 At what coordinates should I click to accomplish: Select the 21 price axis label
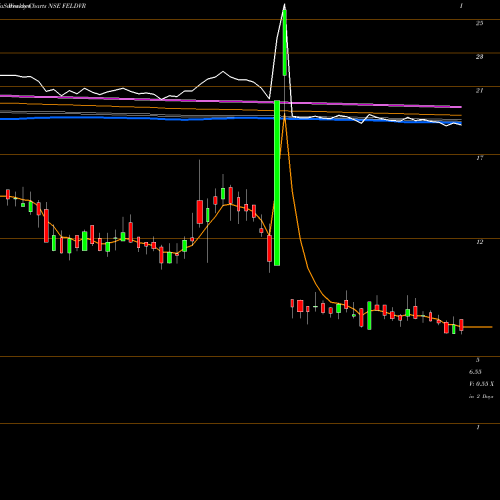coord(479,90)
